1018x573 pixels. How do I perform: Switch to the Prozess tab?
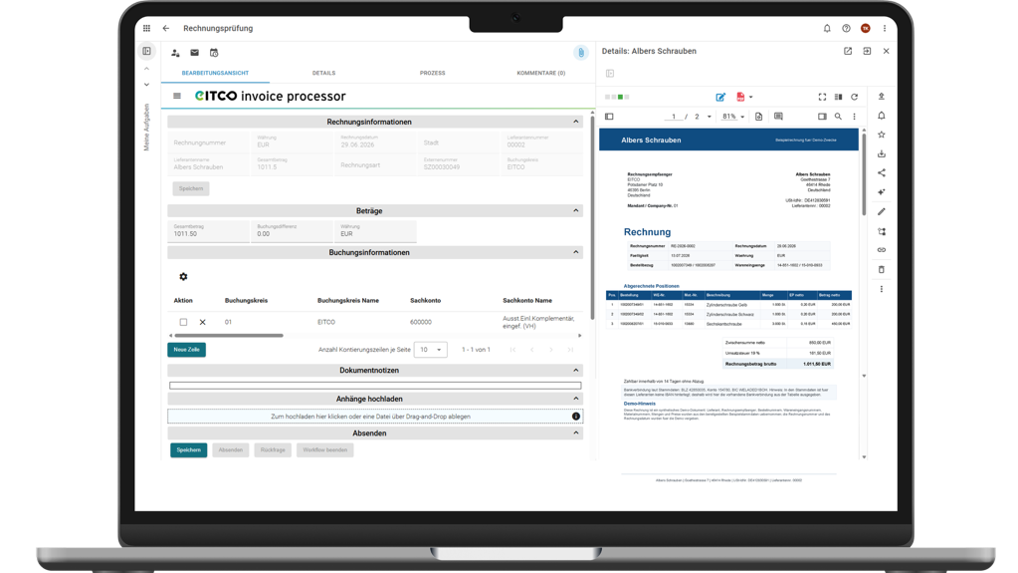point(432,73)
